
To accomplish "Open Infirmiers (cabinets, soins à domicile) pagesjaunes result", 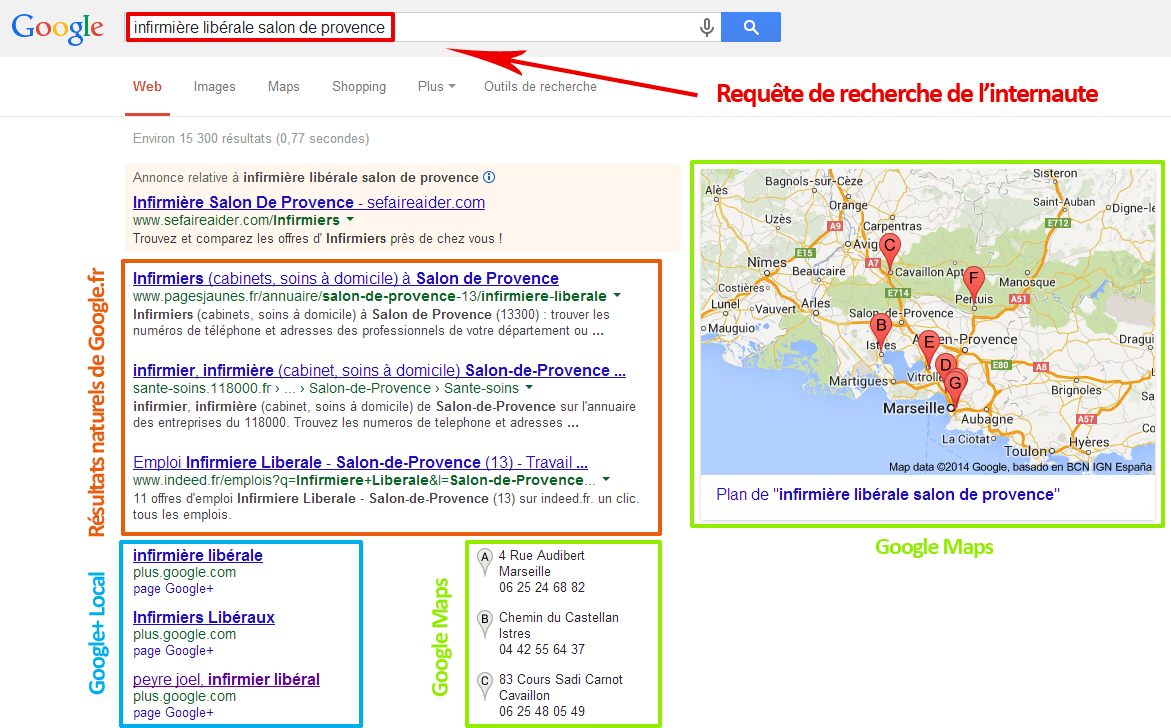I will [x=346, y=279].
